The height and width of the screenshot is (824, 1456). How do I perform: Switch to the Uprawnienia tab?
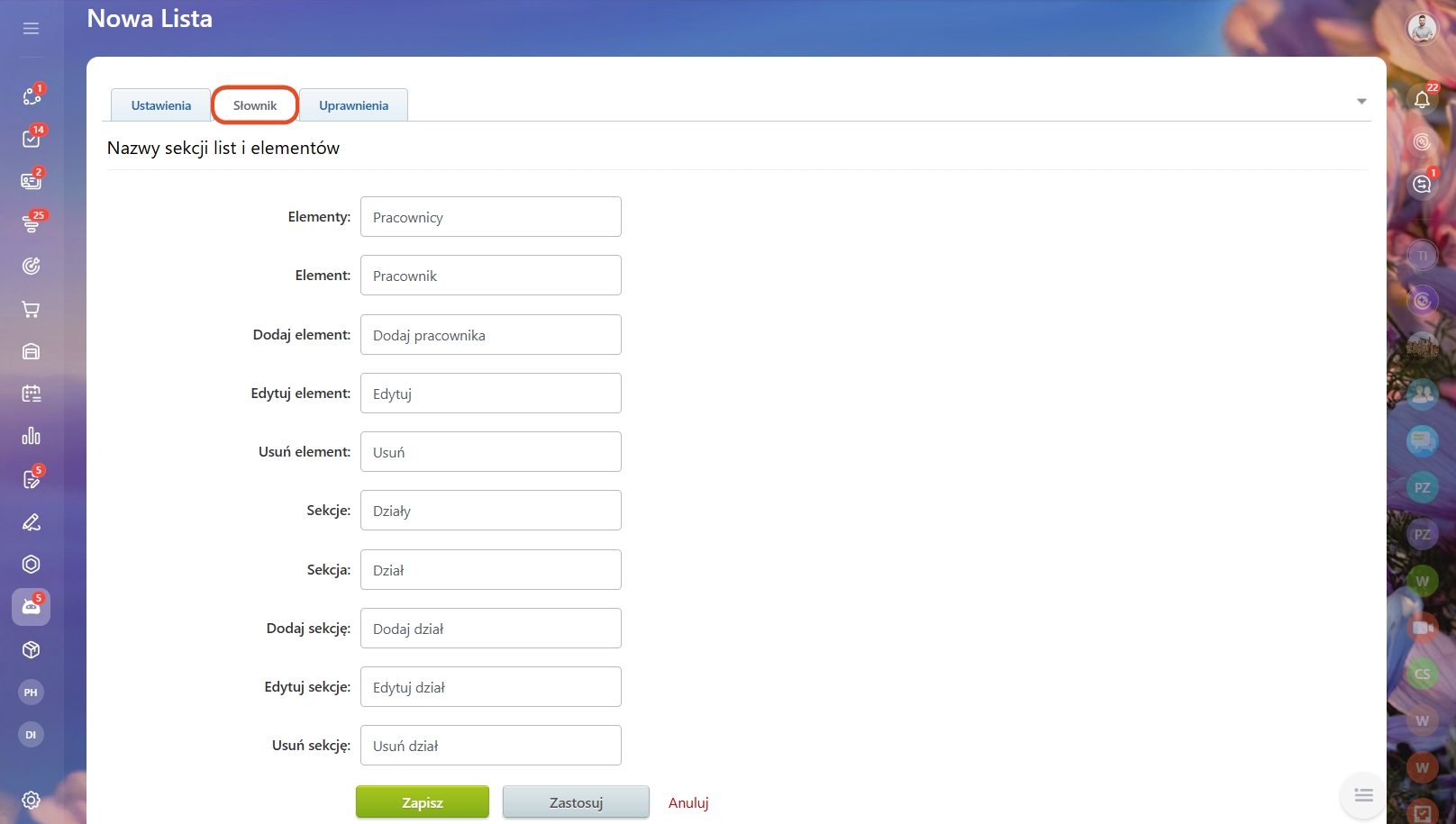(x=353, y=105)
